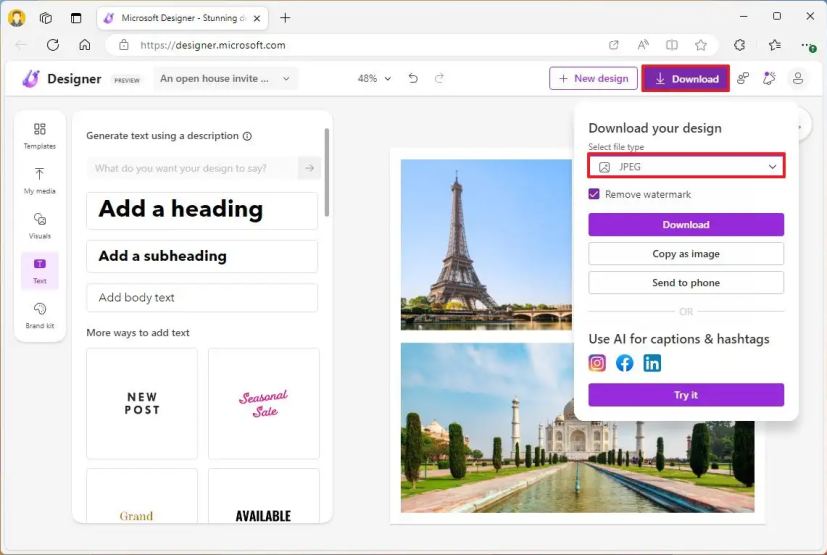Close the Microsoft Designer tab

point(257,18)
